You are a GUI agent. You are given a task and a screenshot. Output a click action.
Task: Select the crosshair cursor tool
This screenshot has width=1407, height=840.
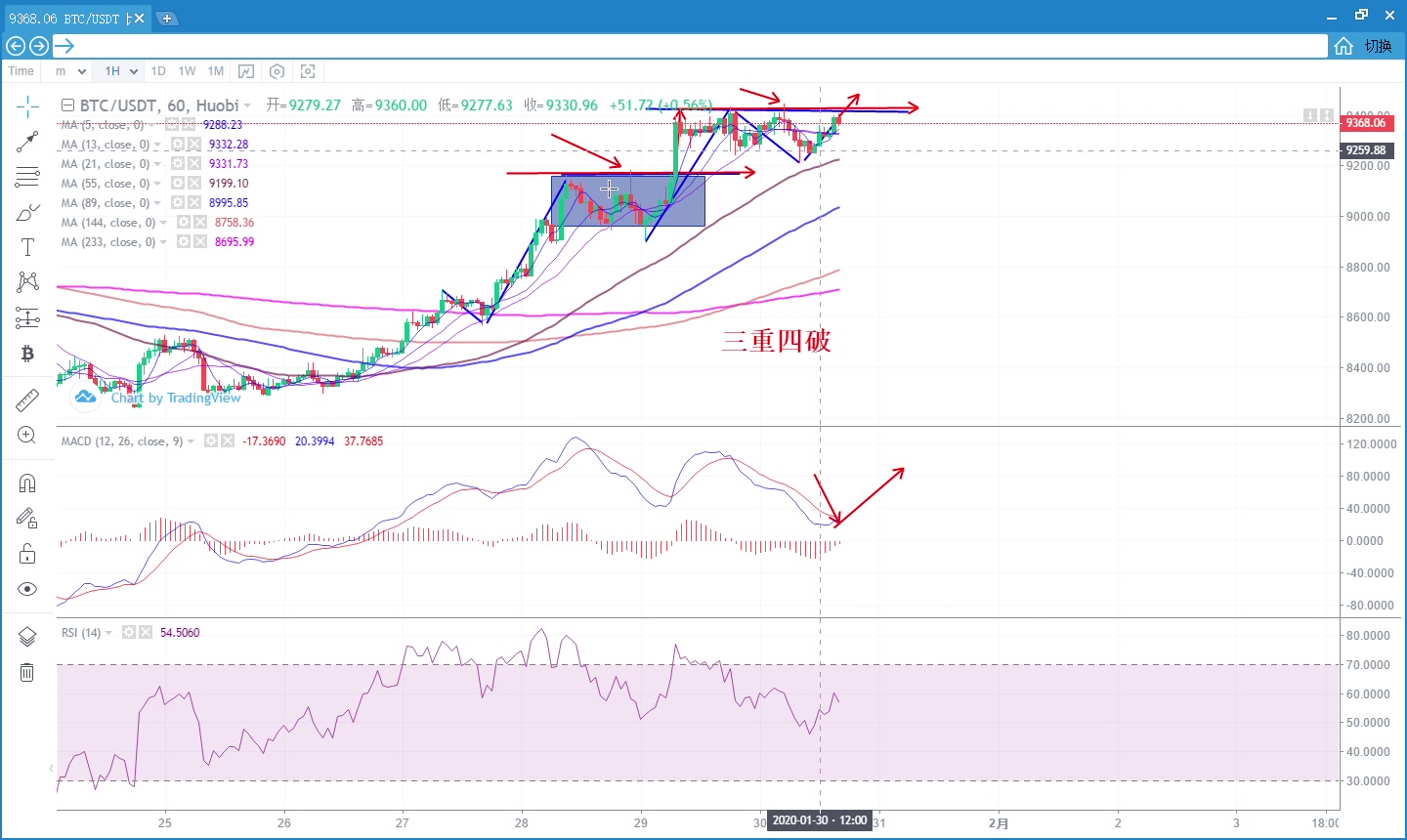(x=27, y=105)
